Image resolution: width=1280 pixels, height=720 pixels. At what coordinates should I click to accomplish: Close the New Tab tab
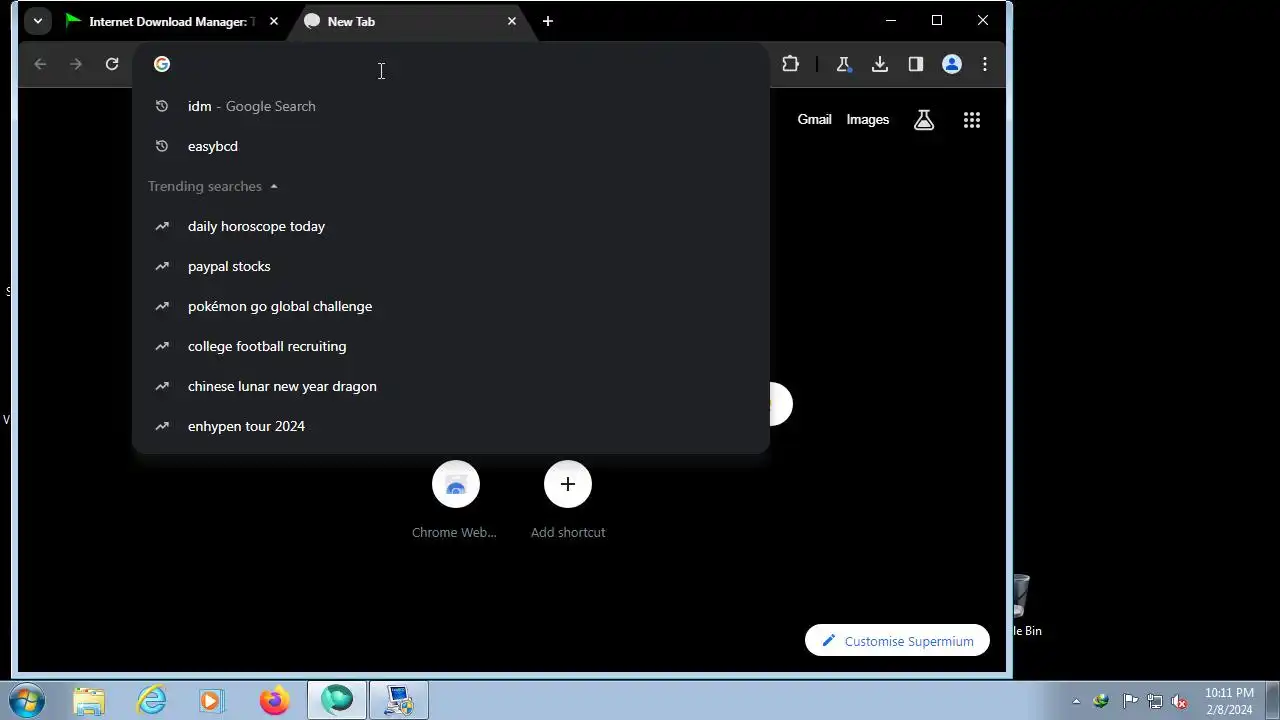(x=512, y=21)
